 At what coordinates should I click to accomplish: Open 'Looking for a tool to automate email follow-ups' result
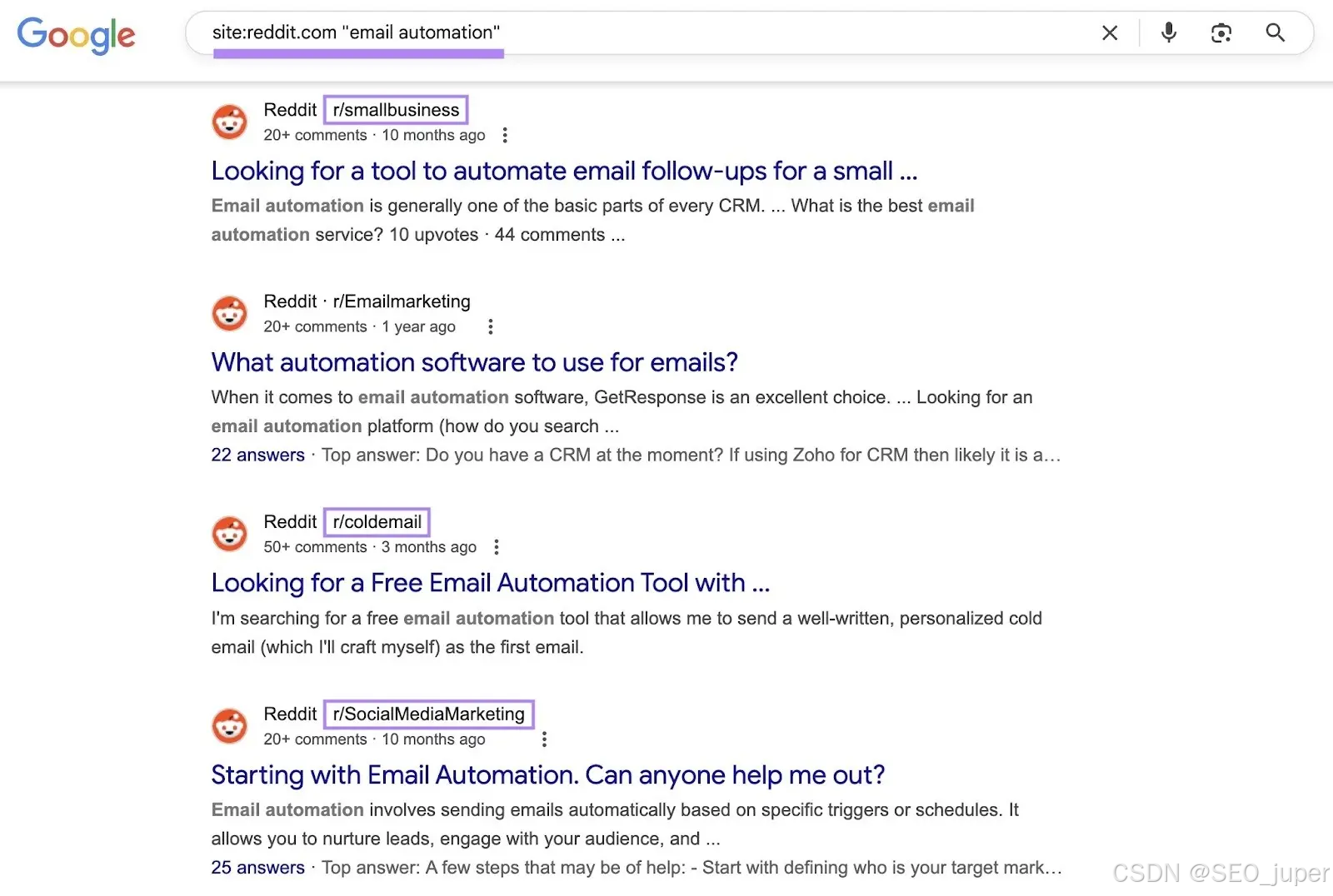click(564, 171)
